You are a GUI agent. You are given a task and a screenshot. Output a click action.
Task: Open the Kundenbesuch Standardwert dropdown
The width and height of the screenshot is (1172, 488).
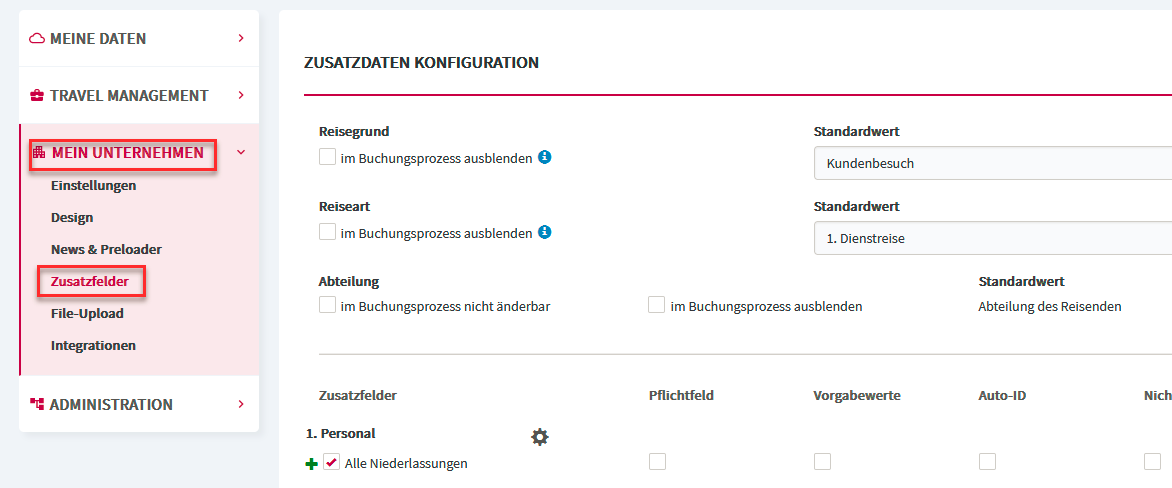[993, 163]
